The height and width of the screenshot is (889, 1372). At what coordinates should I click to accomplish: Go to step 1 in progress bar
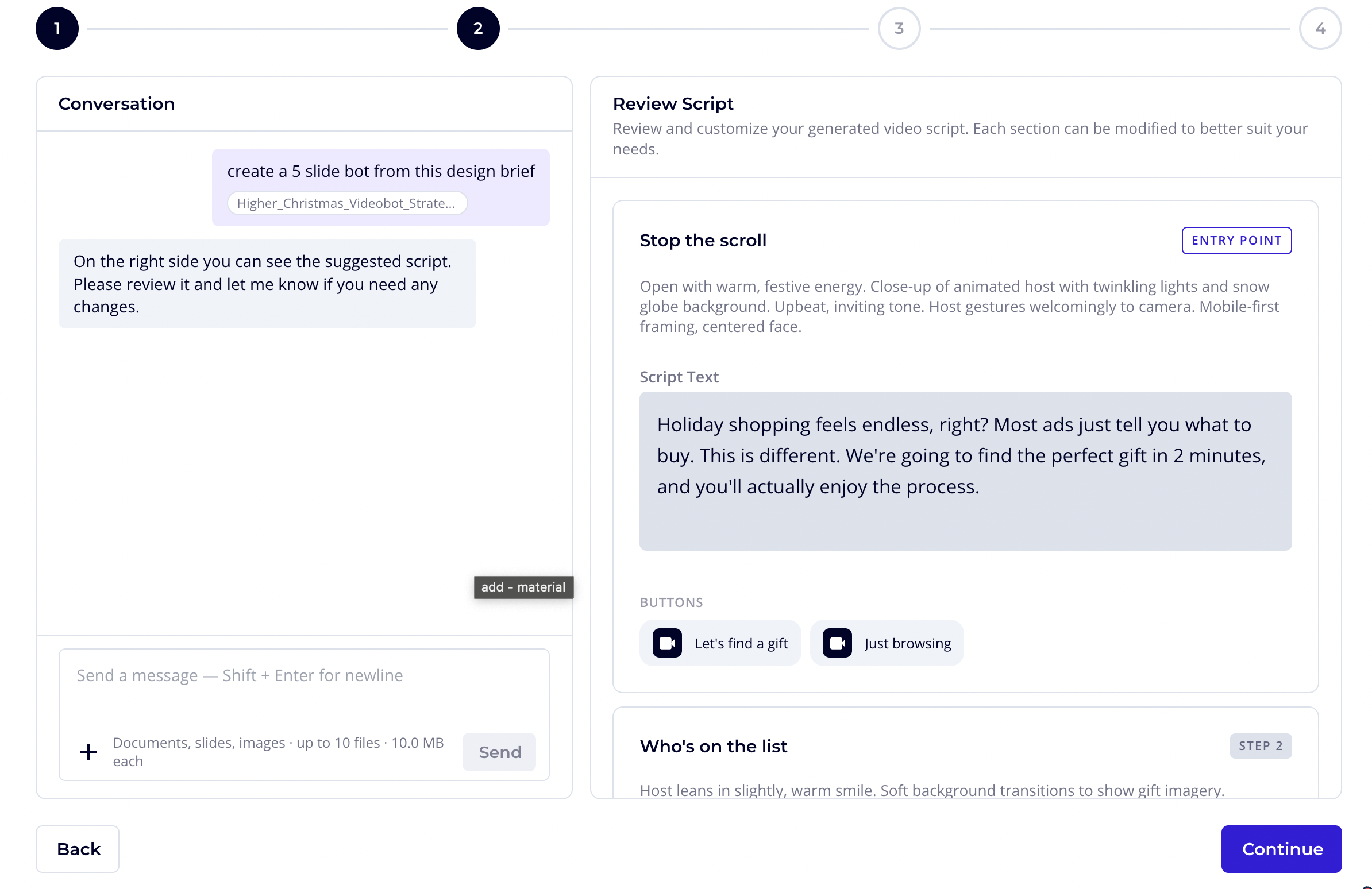tap(57, 28)
